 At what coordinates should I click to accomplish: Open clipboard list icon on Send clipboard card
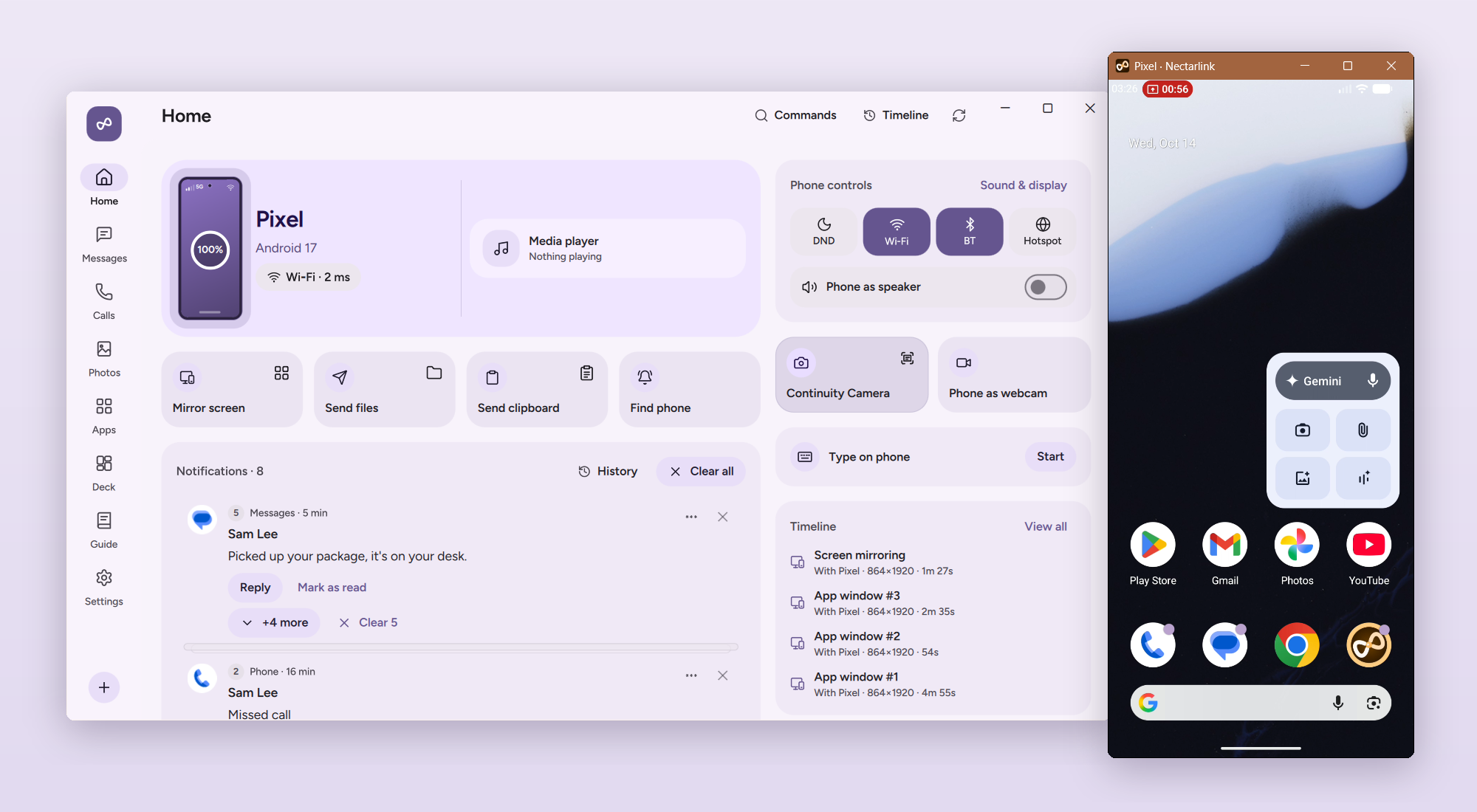tap(586, 373)
